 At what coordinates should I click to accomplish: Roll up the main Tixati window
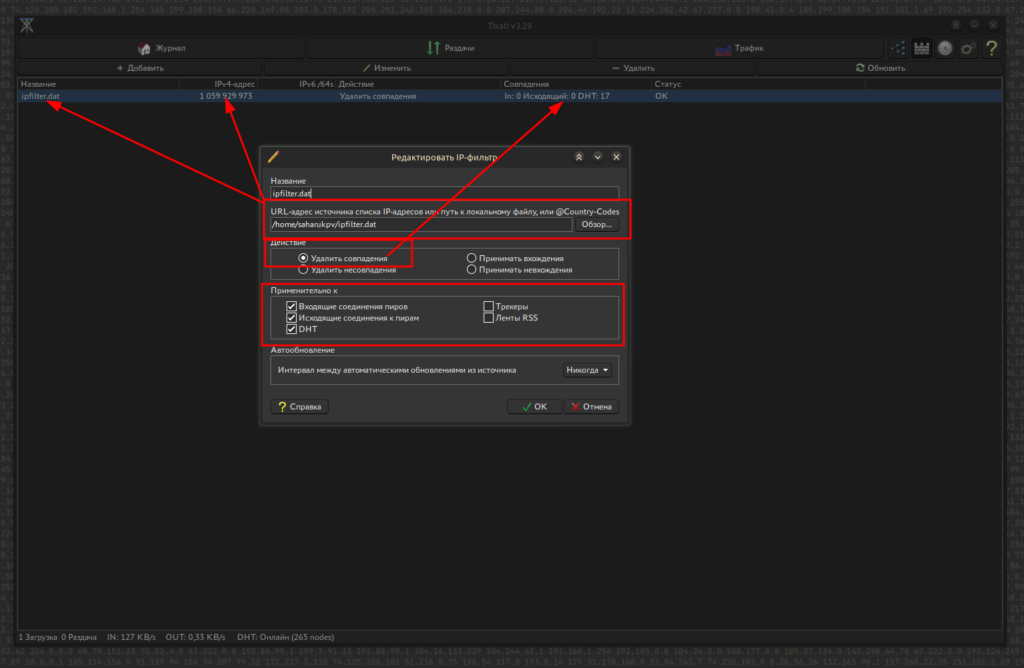point(955,25)
